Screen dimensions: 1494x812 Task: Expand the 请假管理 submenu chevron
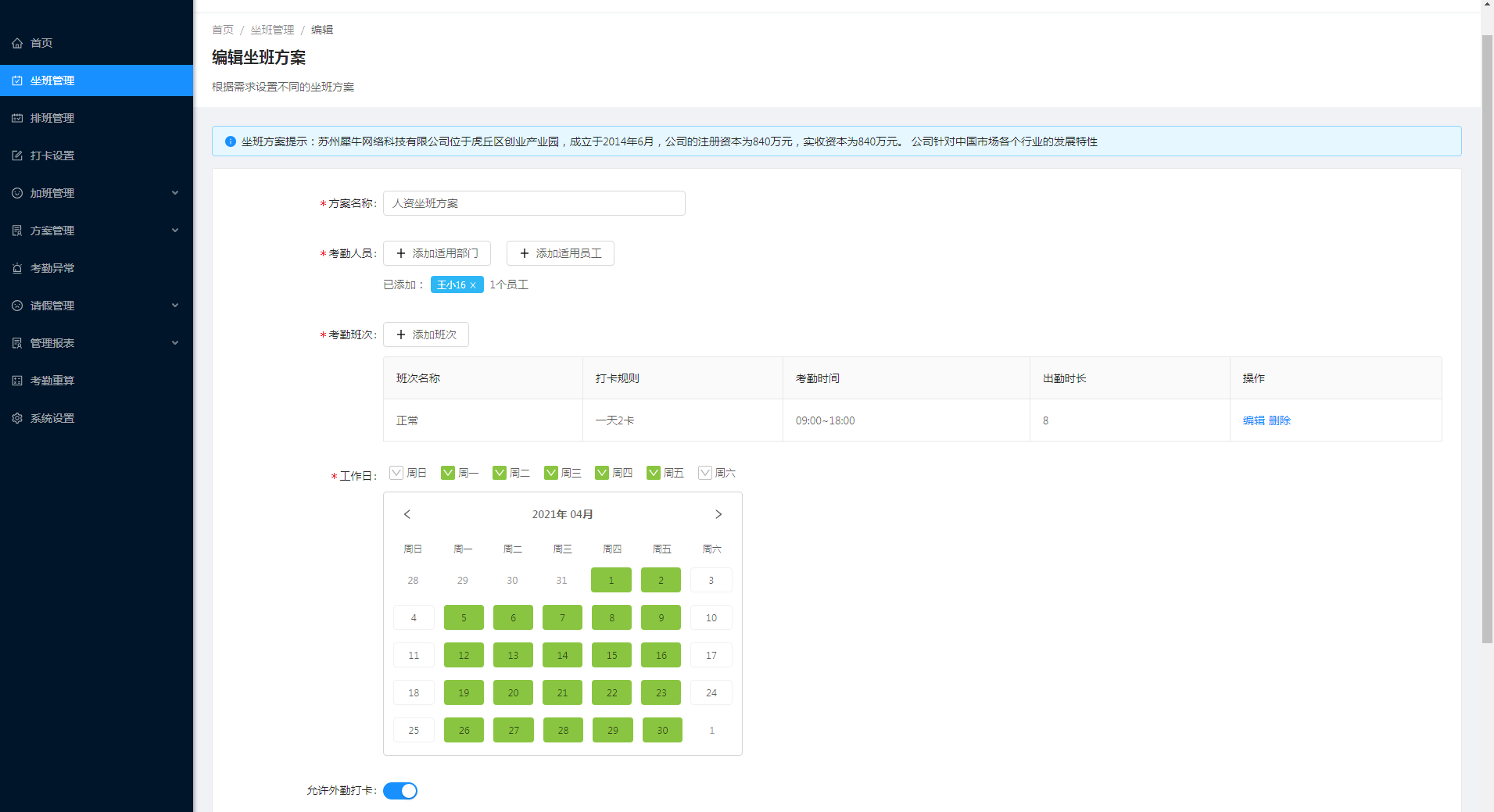coord(175,306)
